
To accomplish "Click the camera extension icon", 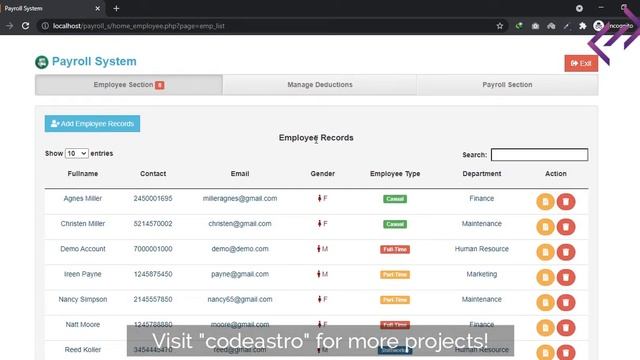I will click(x=535, y=26).
